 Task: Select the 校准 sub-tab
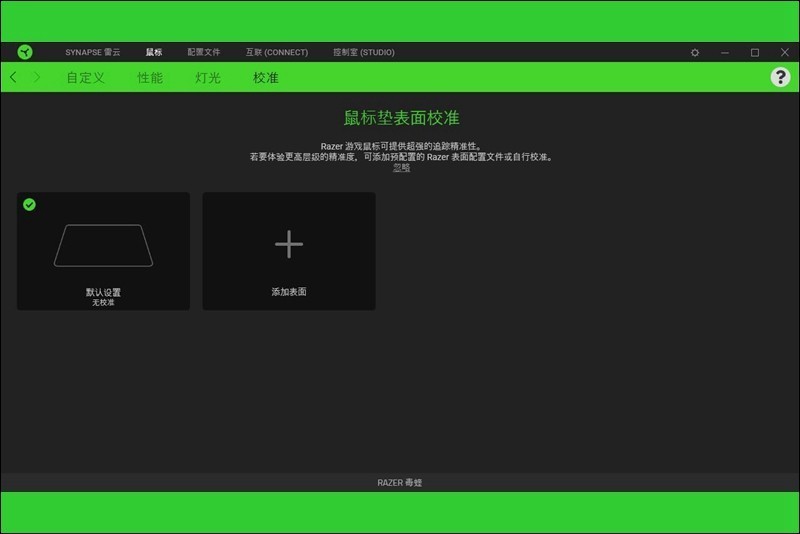[x=266, y=78]
